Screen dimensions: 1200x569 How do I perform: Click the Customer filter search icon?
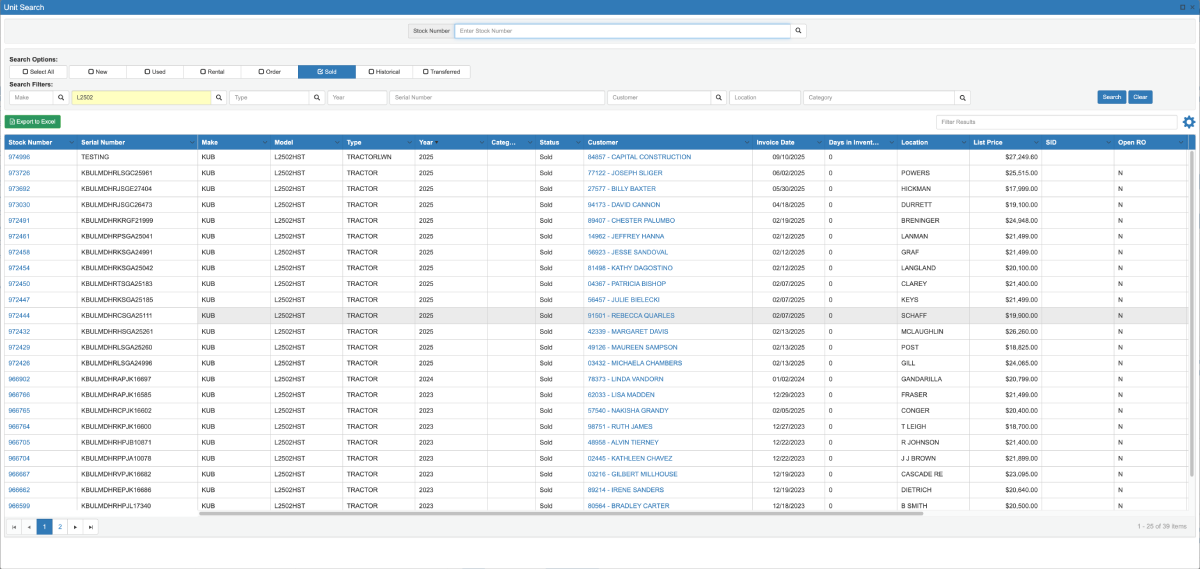coord(718,98)
